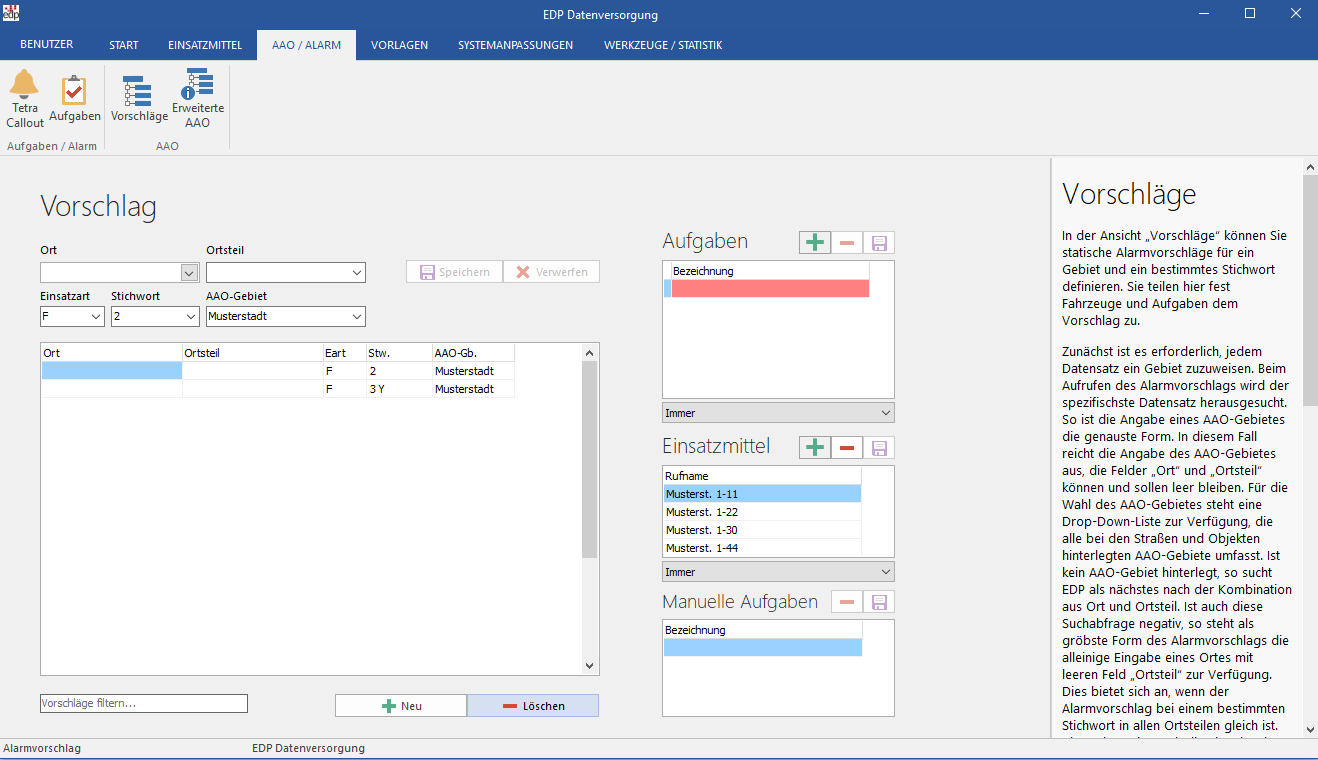Viewport: 1318px width, 760px height.
Task: Sort by the Ortsteil column header
Action: [x=253, y=353]
